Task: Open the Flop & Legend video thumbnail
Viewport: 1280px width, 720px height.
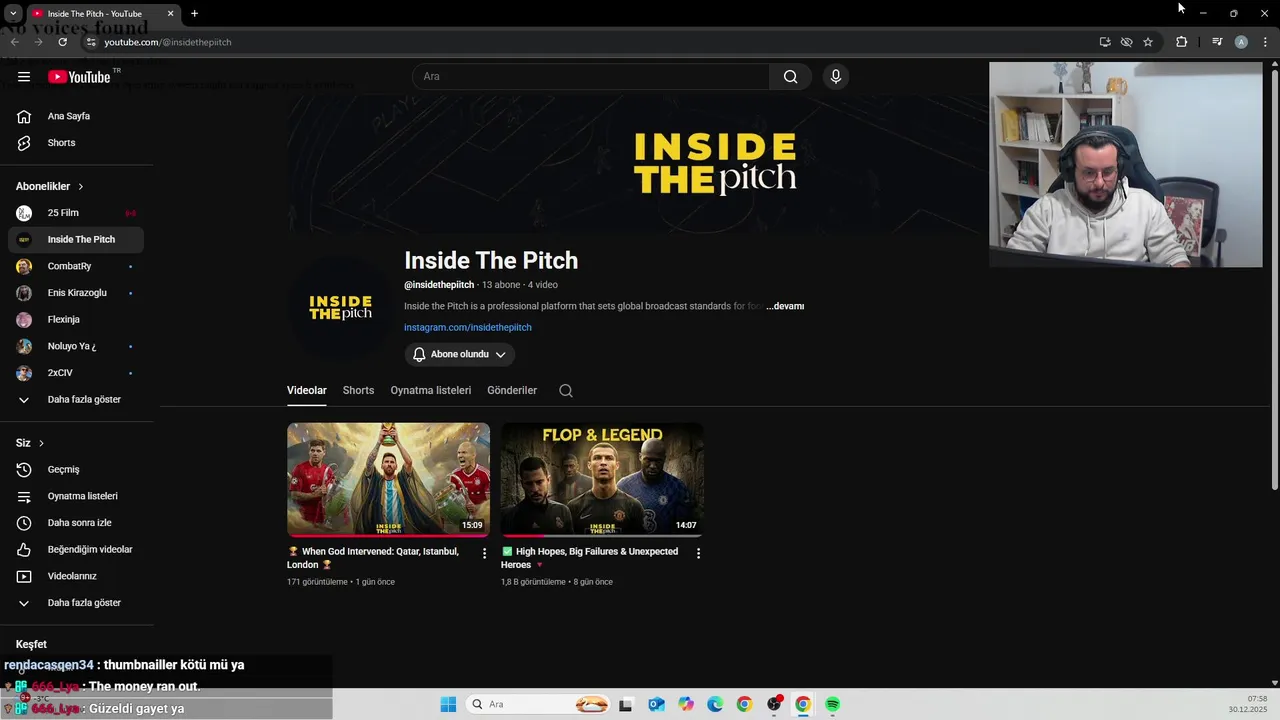Action: [602, 479]
